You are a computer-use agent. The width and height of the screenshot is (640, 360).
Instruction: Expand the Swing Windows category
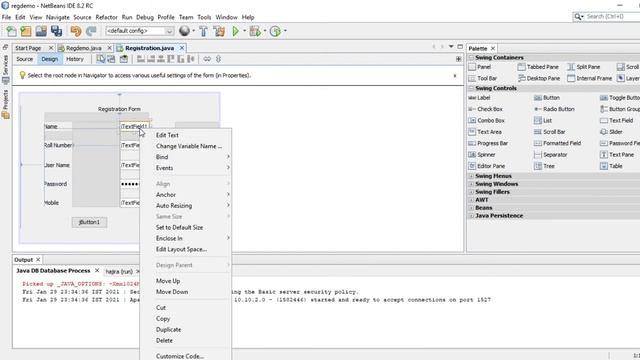[471, 184]
